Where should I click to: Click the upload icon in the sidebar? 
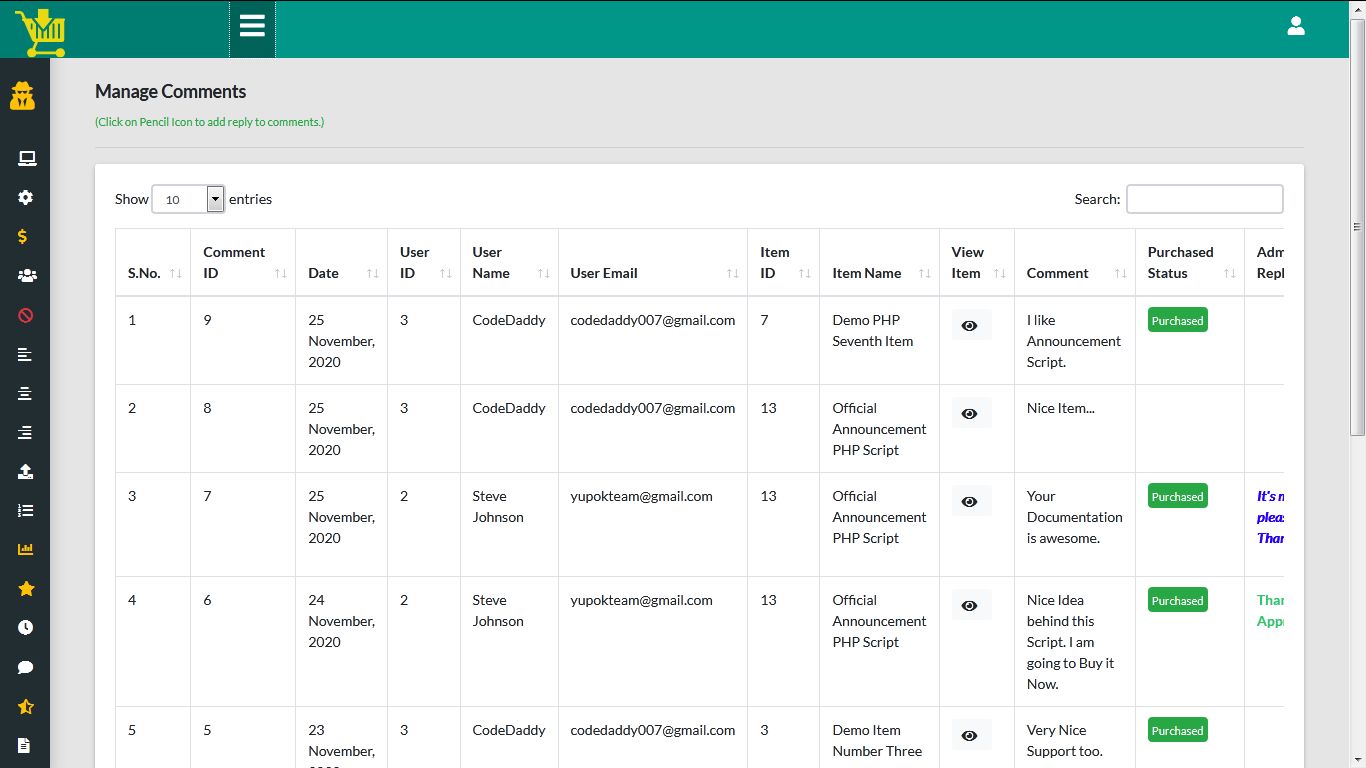click(x=25, y=471)
